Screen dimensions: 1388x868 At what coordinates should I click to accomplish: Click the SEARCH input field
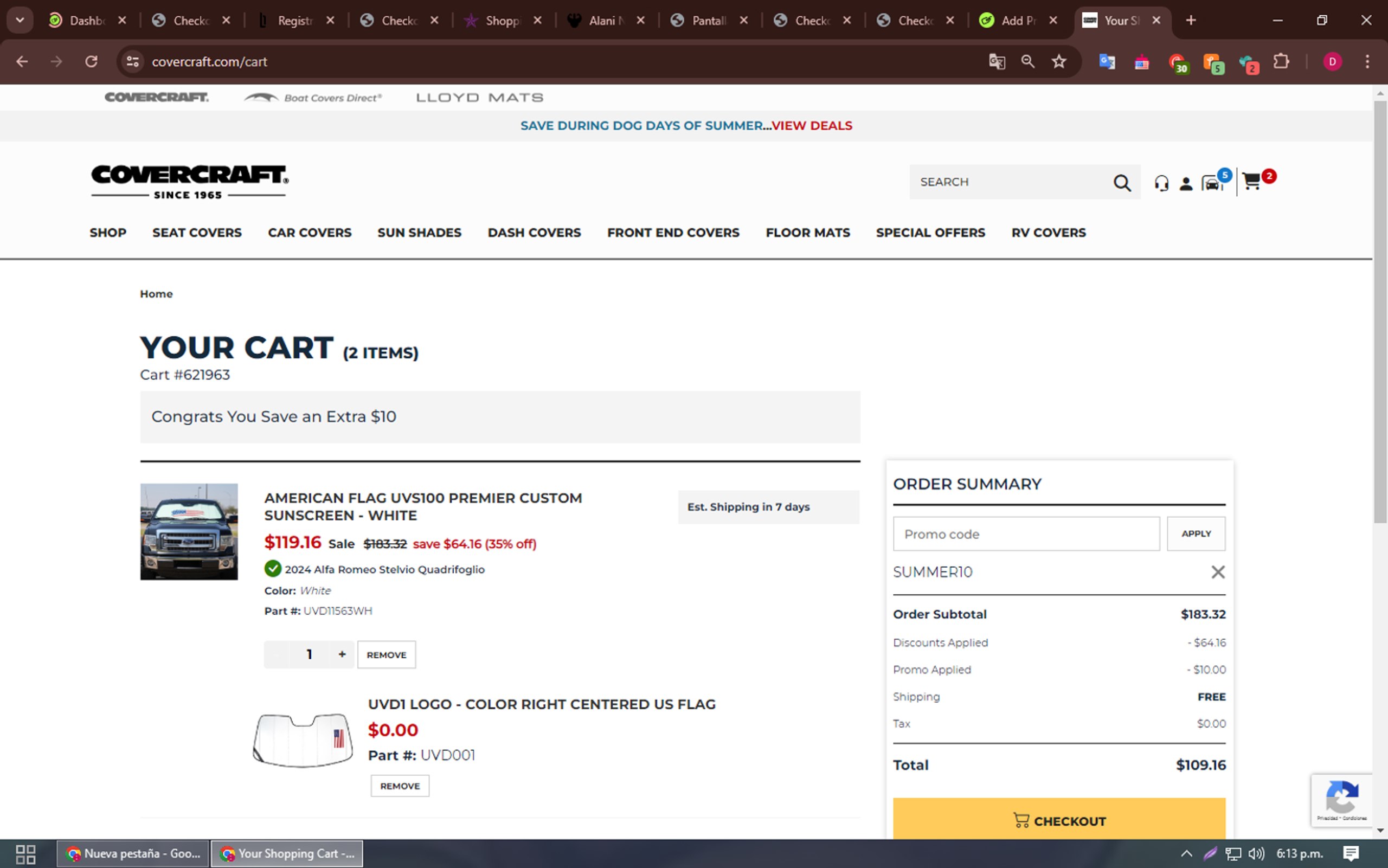coord(1011,182)
